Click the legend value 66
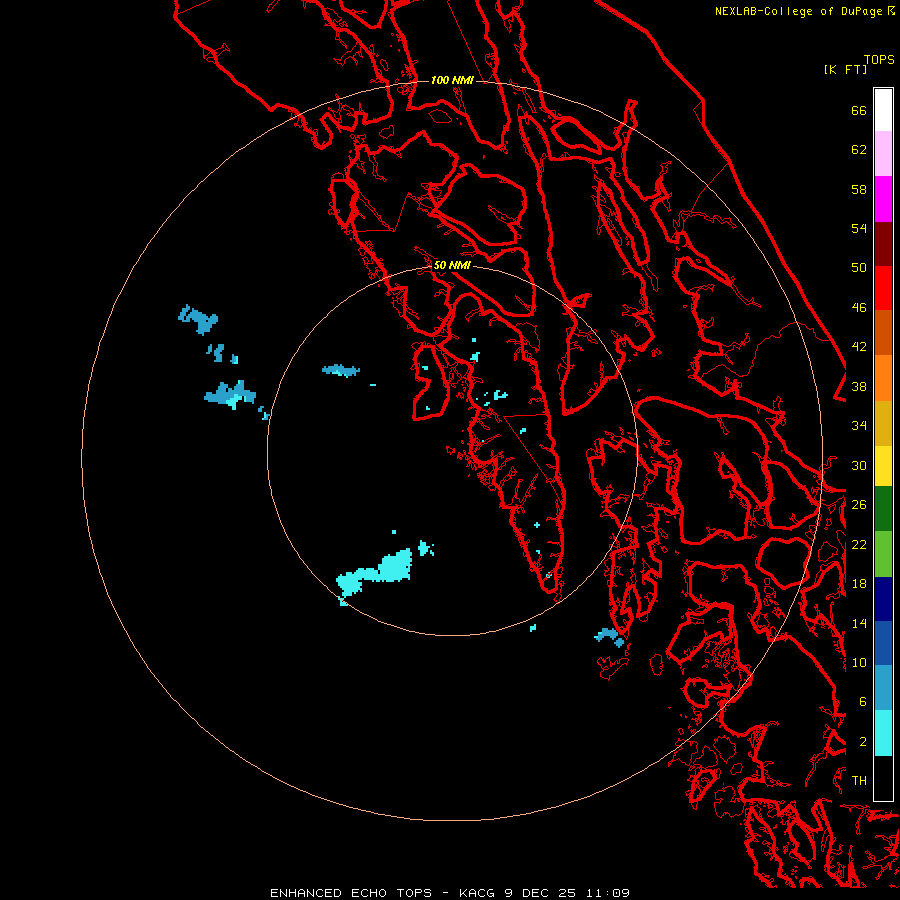Screen dimensions: 900x900 (859, 110)
